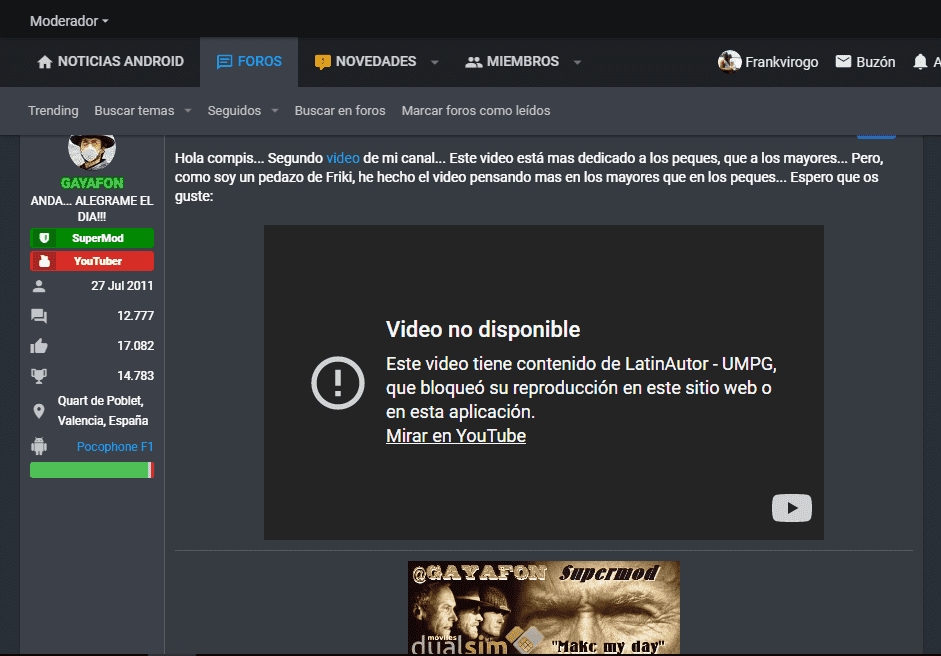Image resolution: width=941 pixels, height=656 pixels.
Task: Open the Moderador dropdown menu
Action: click(69, 21)
